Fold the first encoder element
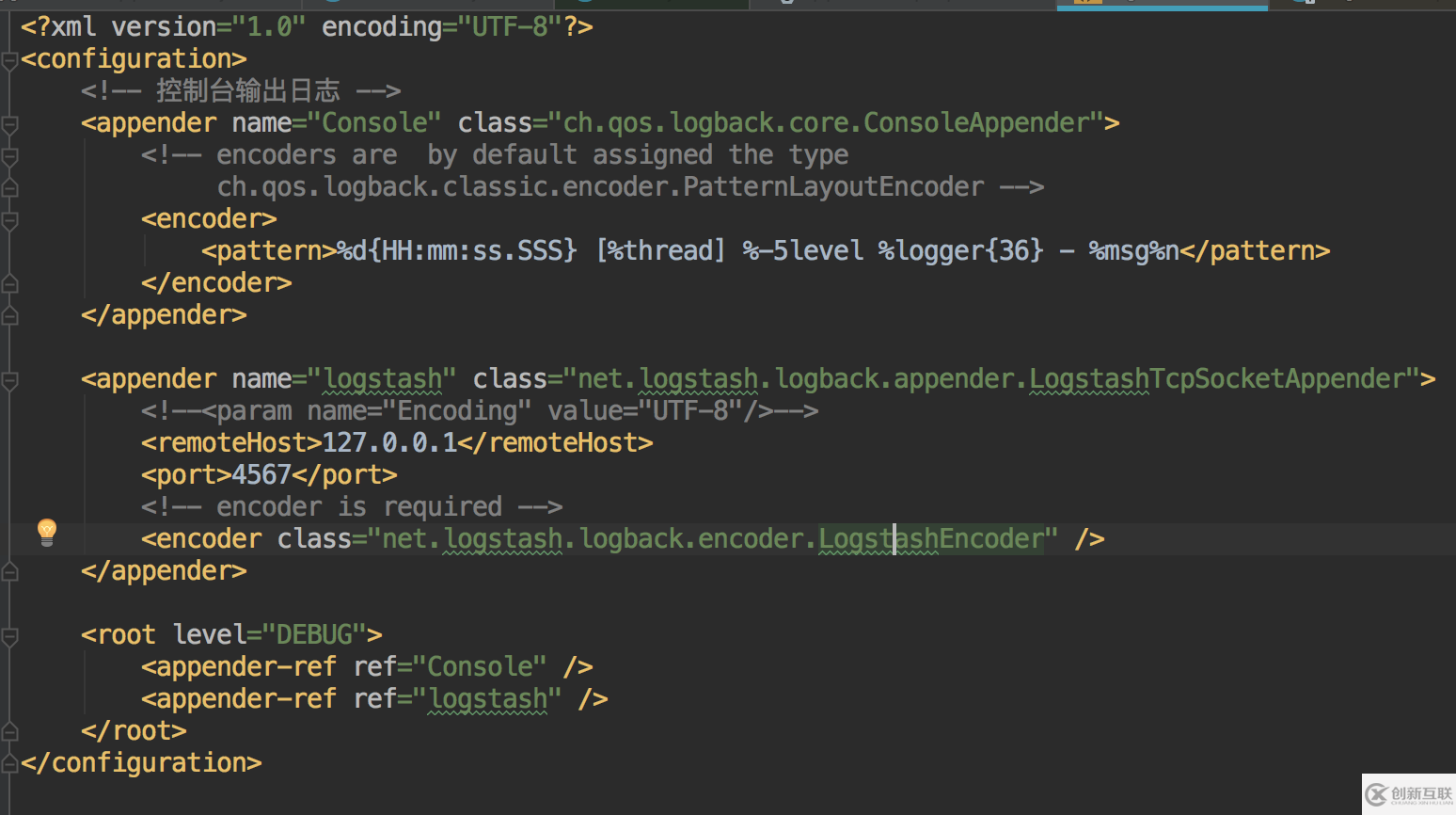Image resolution: width=1456 pixels, height=815 pixels. [x=10, y=219]
